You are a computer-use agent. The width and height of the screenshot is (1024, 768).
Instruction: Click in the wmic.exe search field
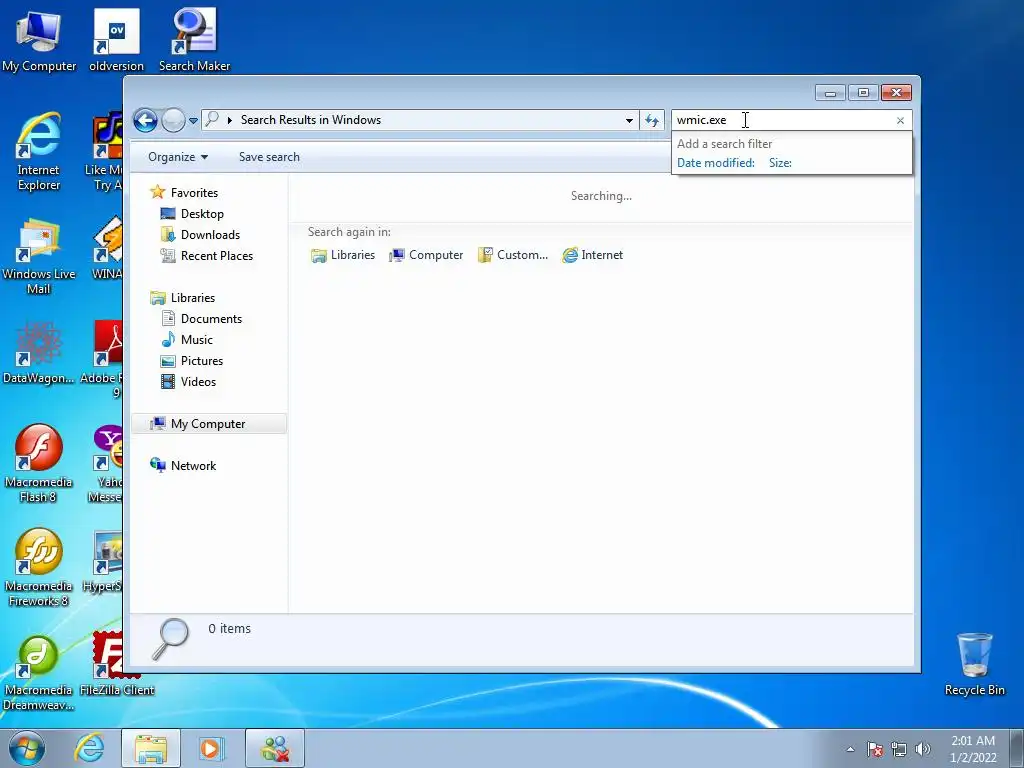coord(782,120)
